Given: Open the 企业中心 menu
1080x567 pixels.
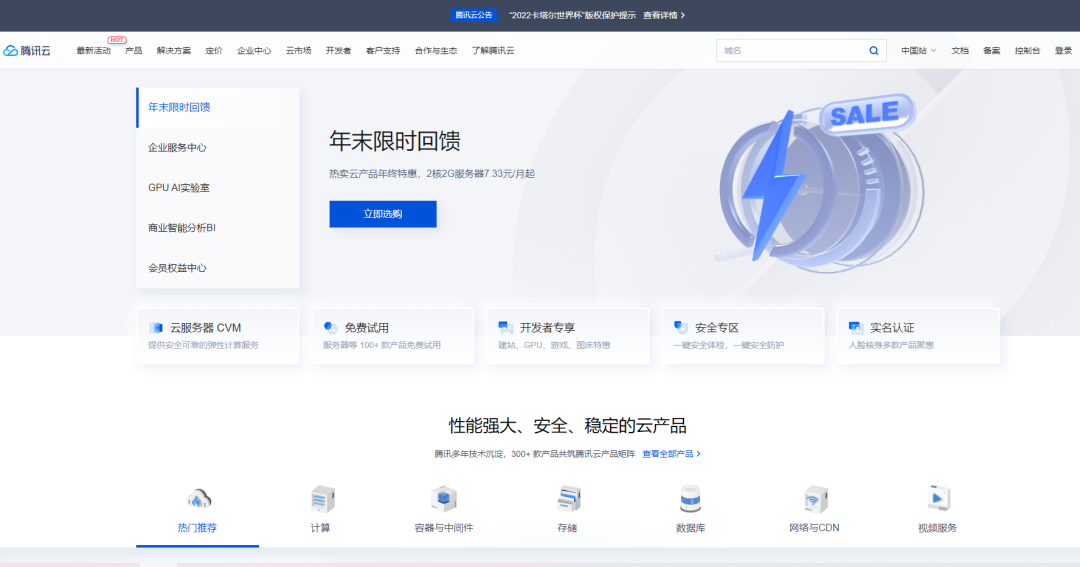Looking at the screenshot, I should pyautogui.click(x=253, y=50).
